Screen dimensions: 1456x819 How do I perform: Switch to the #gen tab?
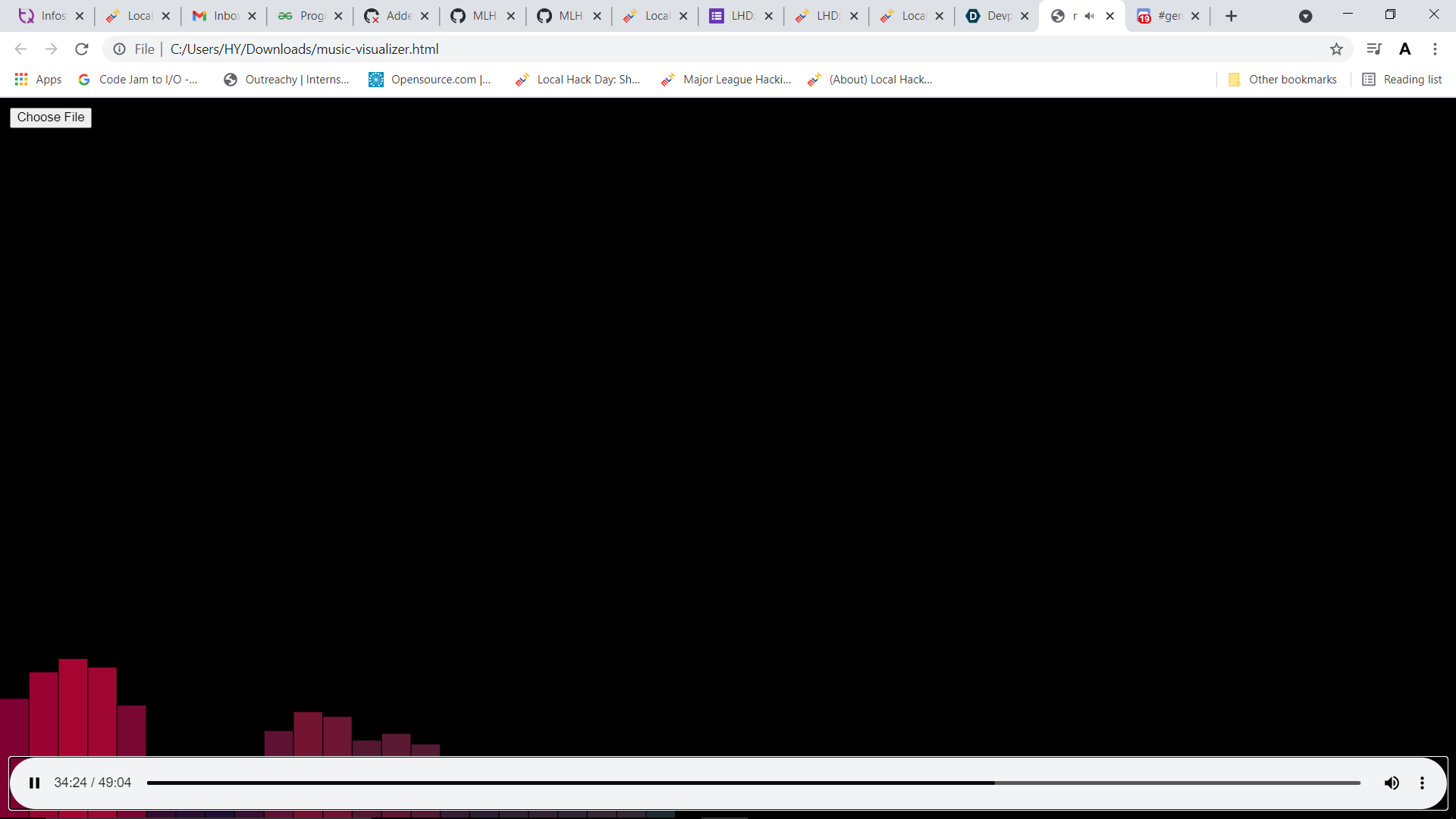coord(1163,16)
